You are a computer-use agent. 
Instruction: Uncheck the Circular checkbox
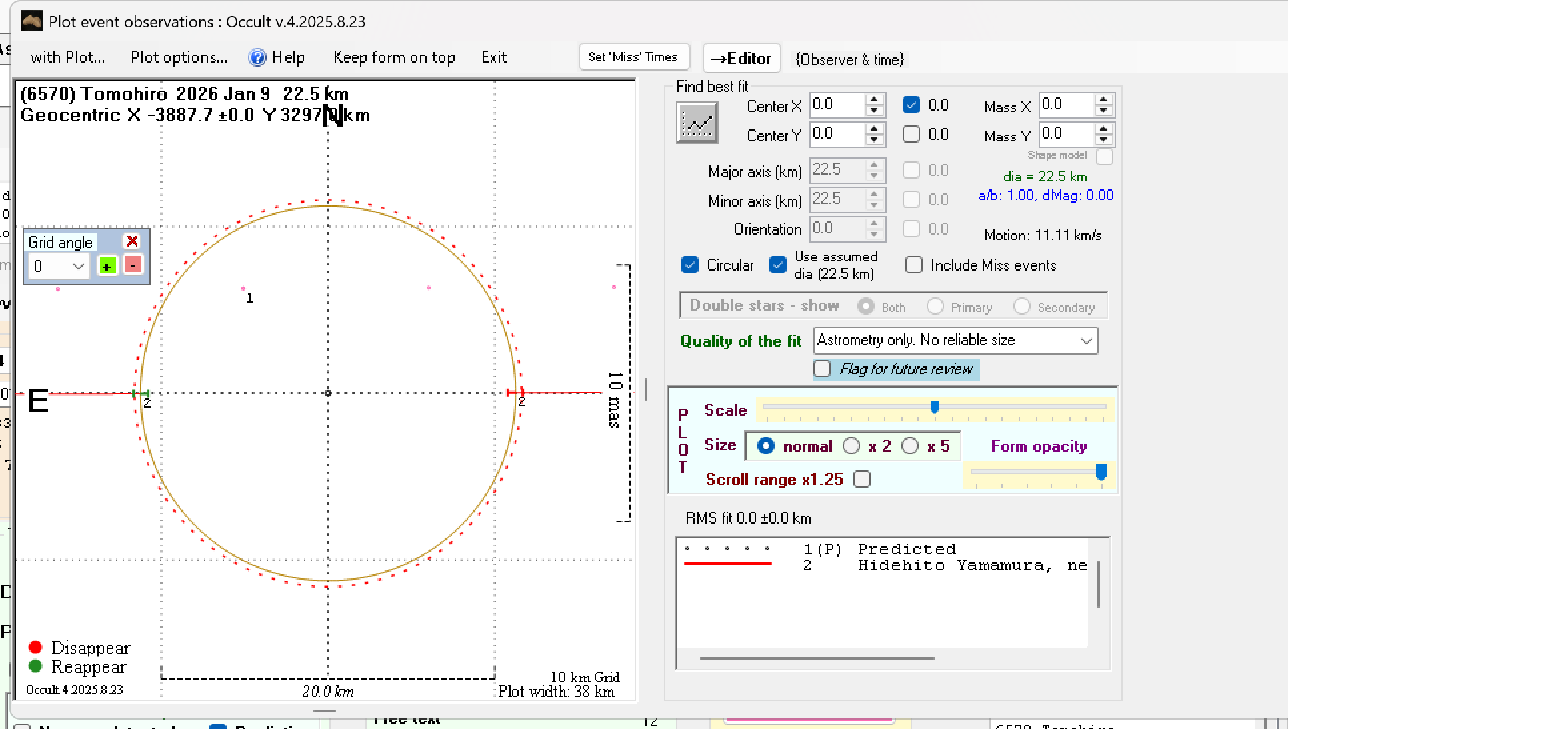690,265
